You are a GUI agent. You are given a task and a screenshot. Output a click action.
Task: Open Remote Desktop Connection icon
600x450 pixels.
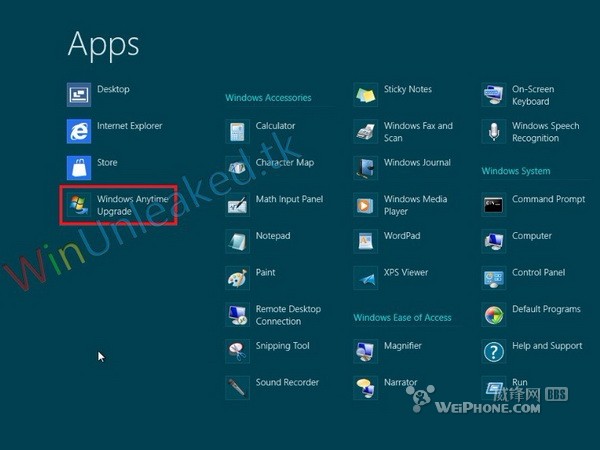click(238, 315)
